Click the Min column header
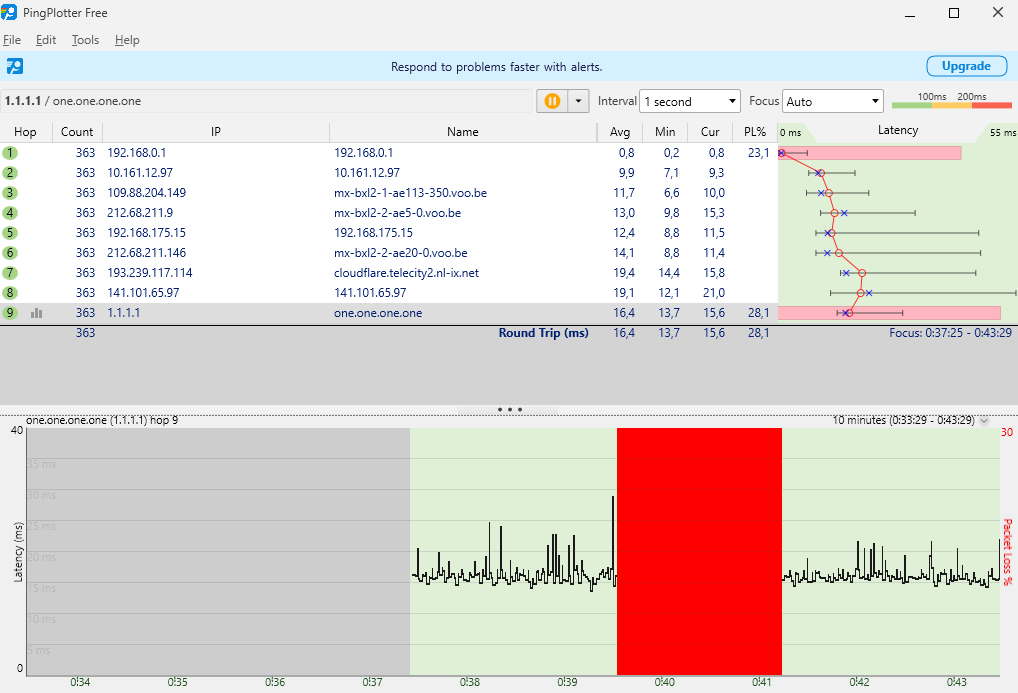 click(x=665, y=132)
